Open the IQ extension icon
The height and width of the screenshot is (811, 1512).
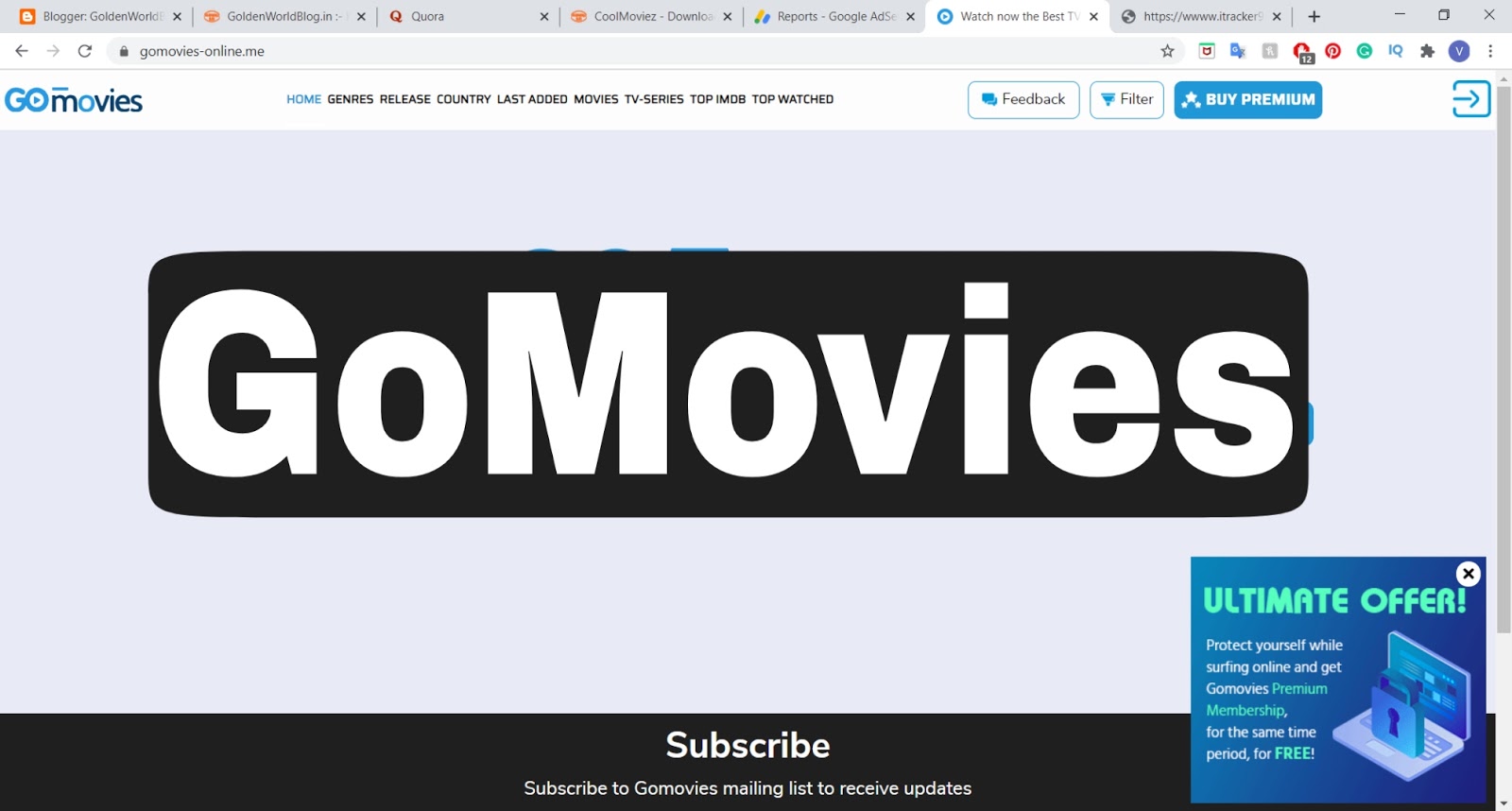[1395, 51]
